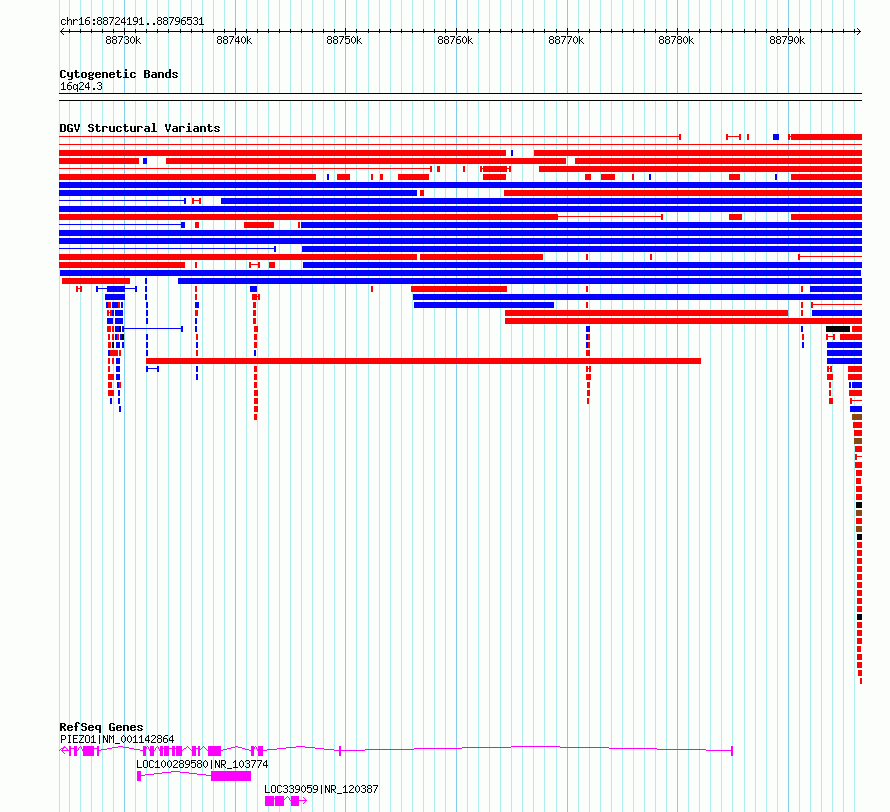
Task: Open the Cytogenetic Bands track title
Action: pyautogui.click(x=119, y=74)
